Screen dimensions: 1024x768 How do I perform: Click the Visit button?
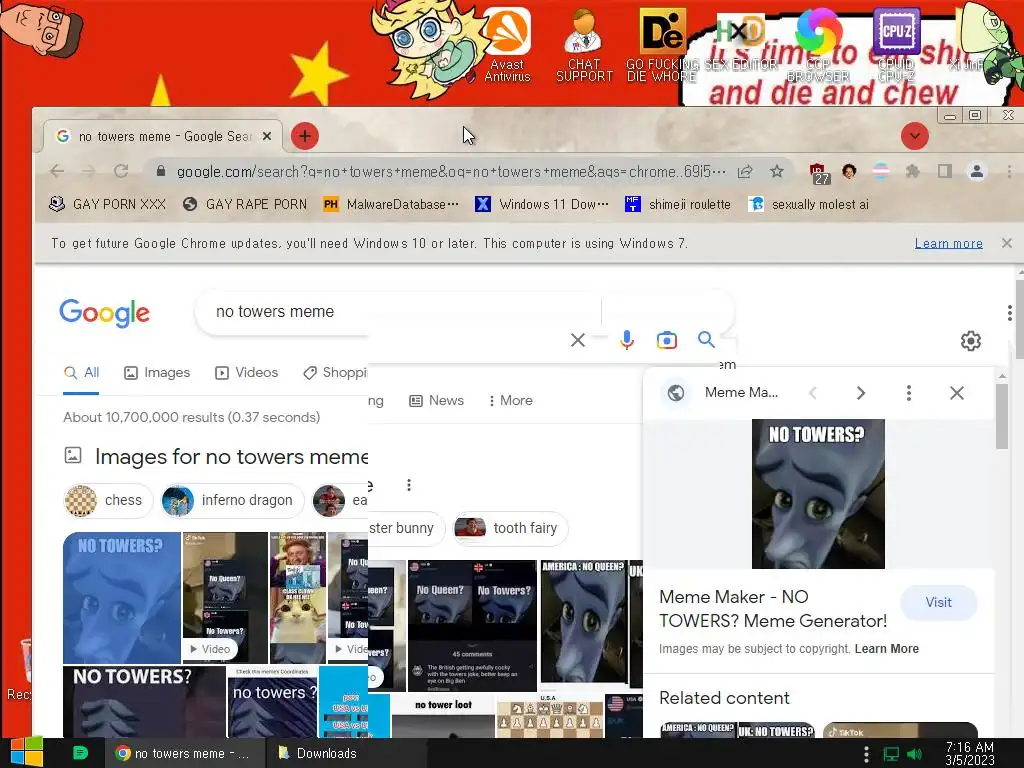938,602
